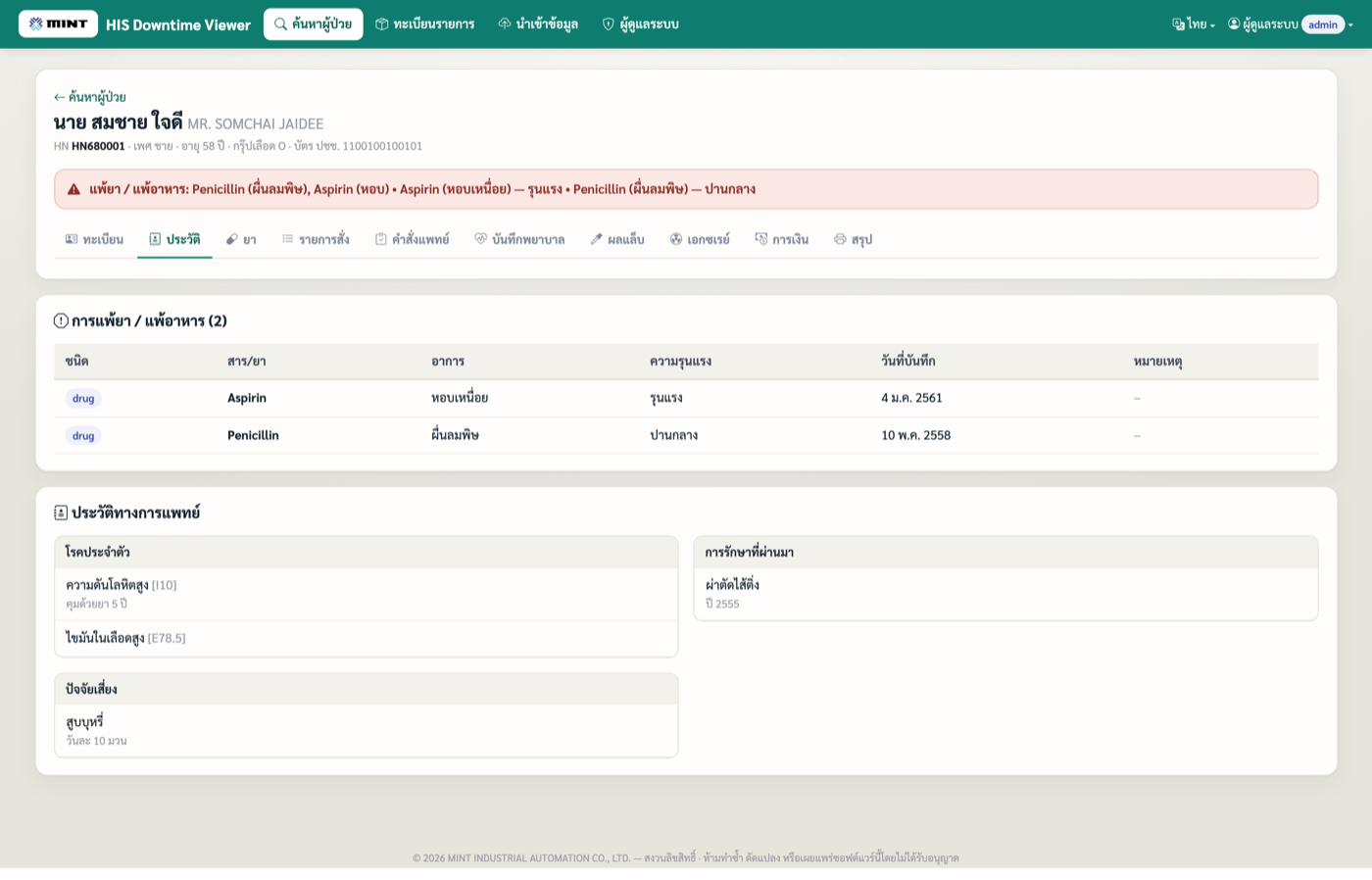Click the MINT logo in header
This screenshot has height=880, width=1372.
(59, 24)
